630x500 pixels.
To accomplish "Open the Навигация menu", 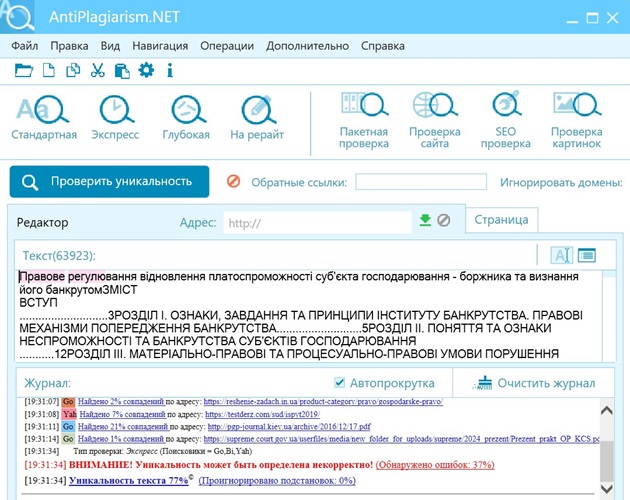I will tap(160, 46).
